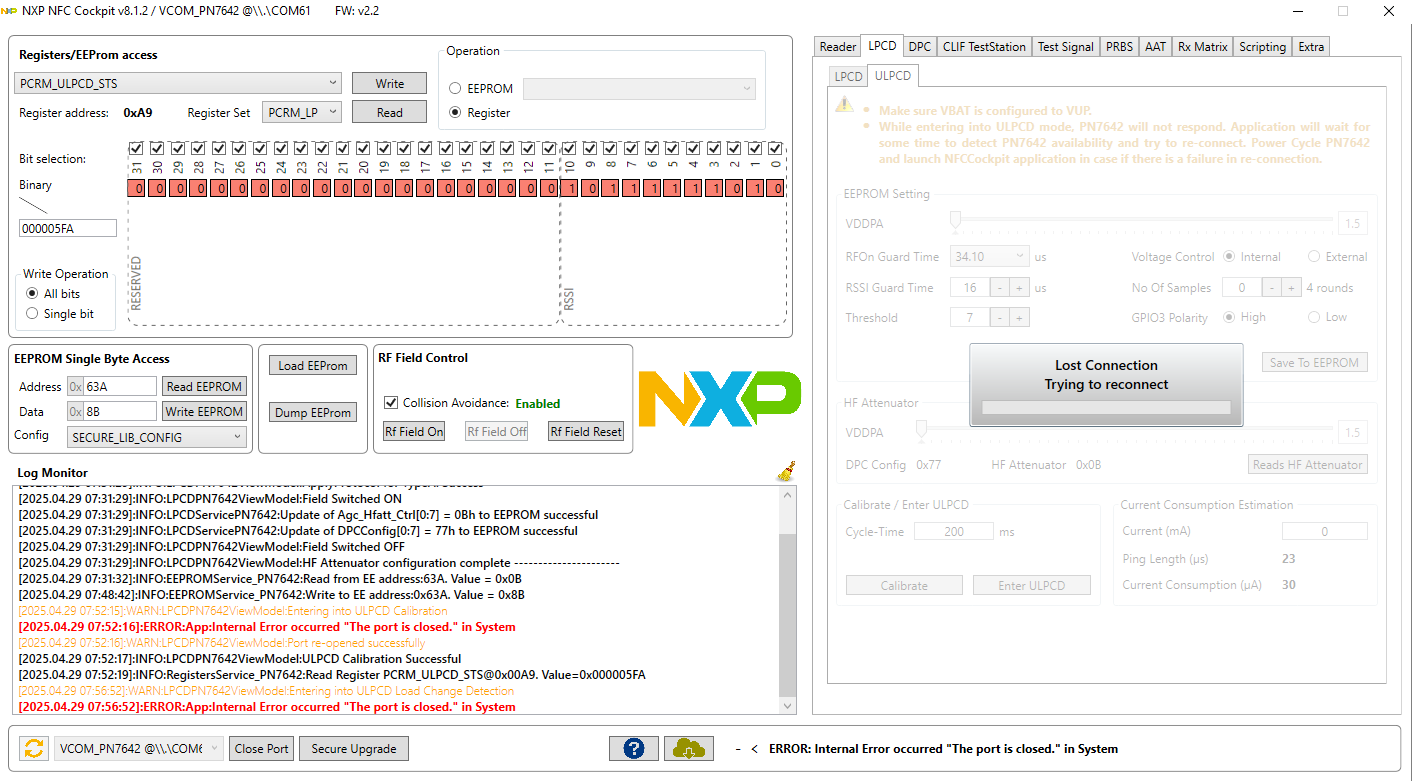
Task: Switch to the Scripting tab
Action: click(1262, 46)
